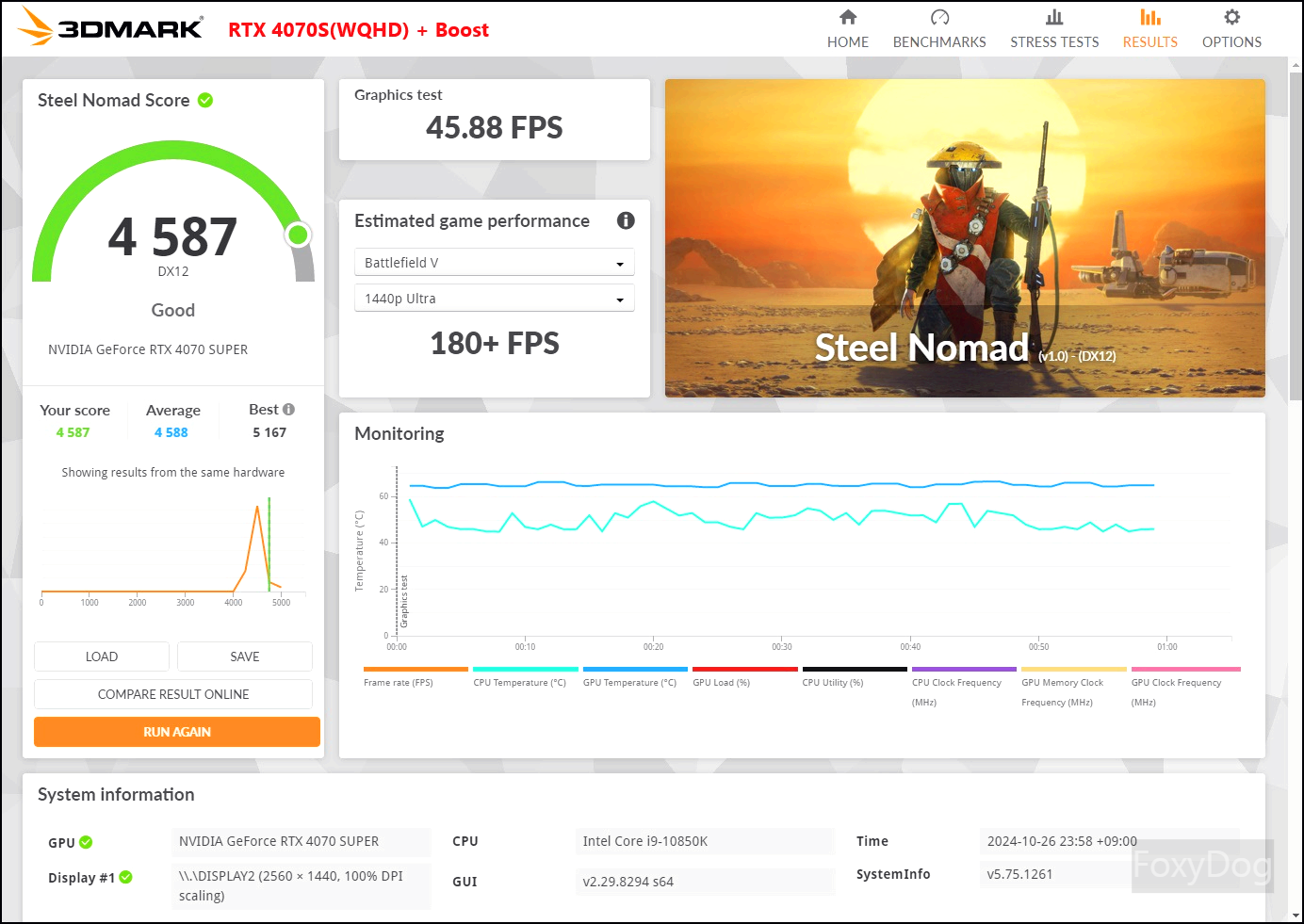
Task: Click info icon next to Best score
Action: point(288,410)
